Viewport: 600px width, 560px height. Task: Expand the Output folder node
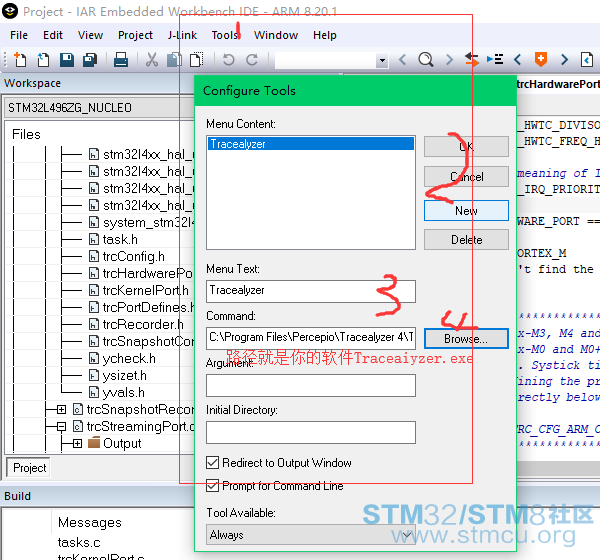(77, 443)
